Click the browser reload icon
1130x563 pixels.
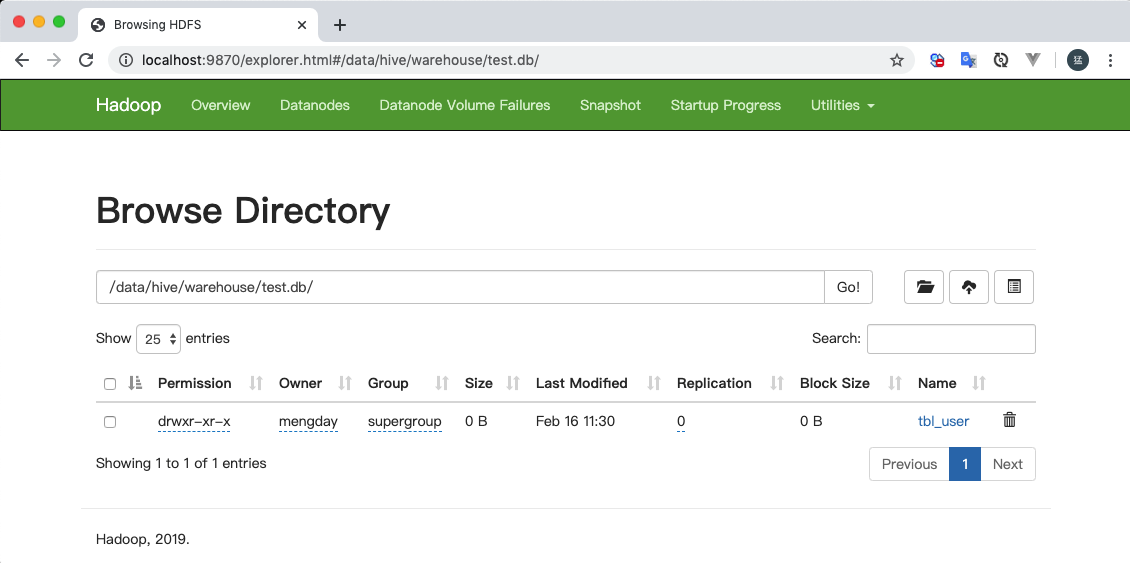pyautogui.click(x=86, y=61)
